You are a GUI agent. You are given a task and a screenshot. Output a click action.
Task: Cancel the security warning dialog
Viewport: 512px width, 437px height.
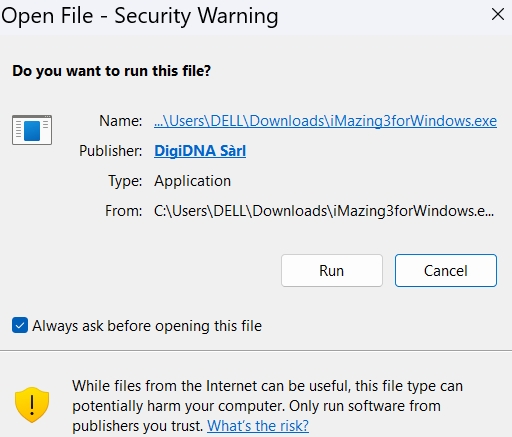click(x=446, y=270)
